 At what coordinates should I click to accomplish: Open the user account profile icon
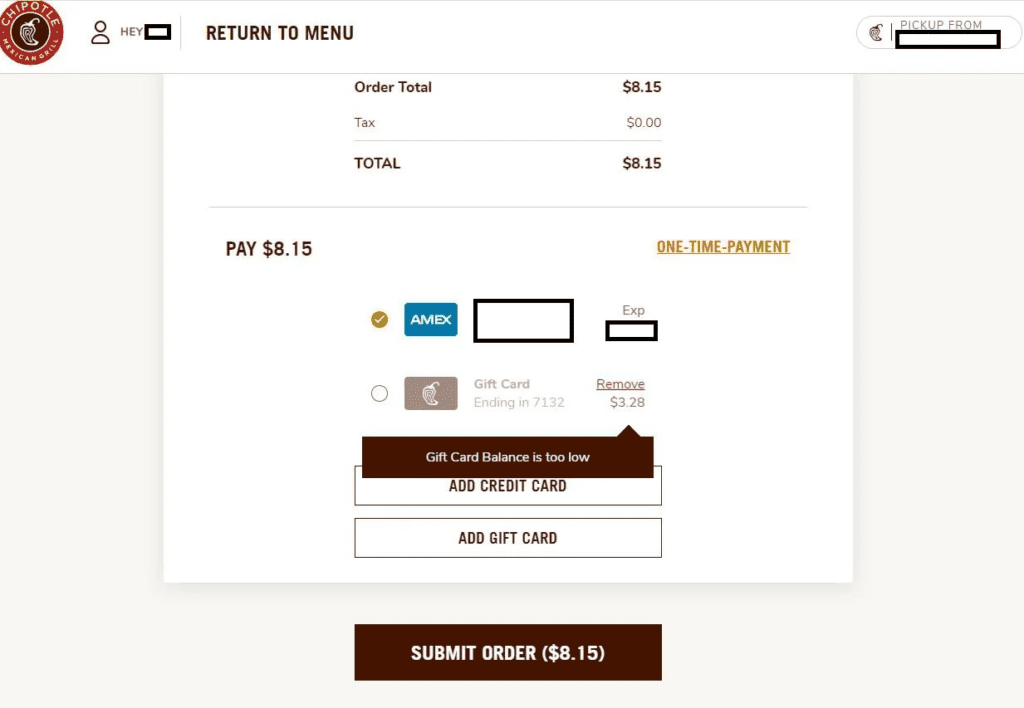(x=100, y=33)
